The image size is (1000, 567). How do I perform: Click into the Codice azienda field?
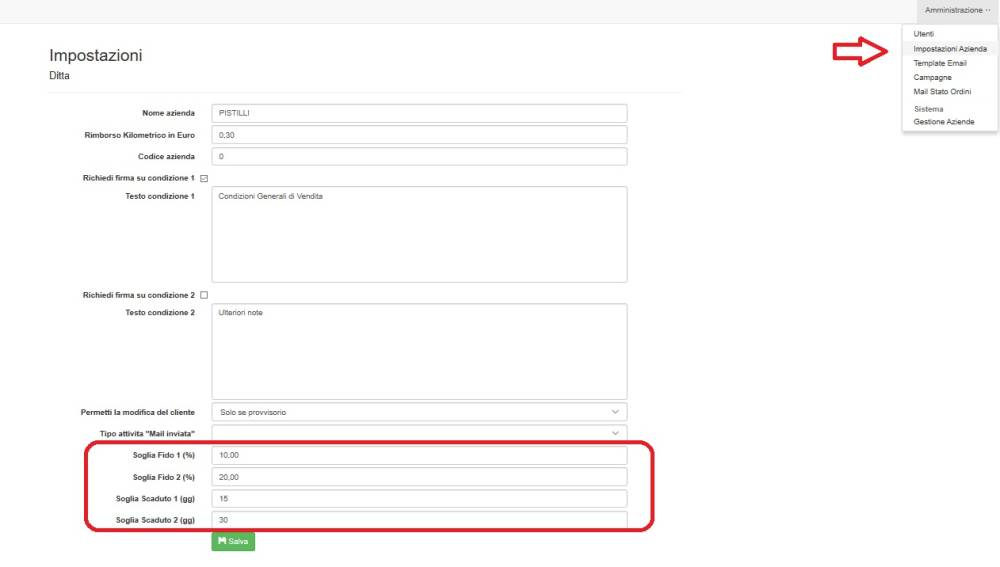(x=419, y=156)
